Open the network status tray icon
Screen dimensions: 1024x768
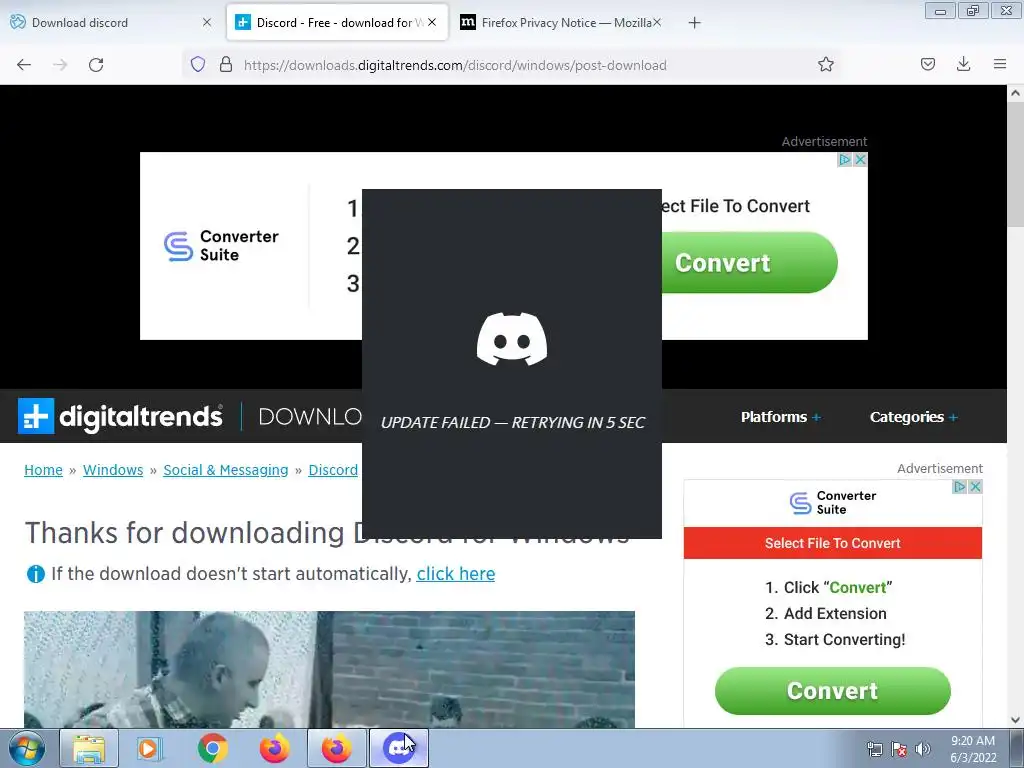tap(874, 749)
